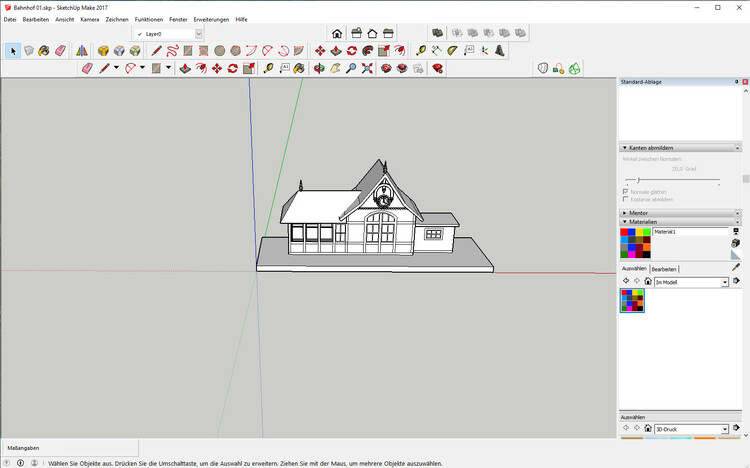Open the Kamera menu
This screenshot has height=468, width=750.
(89, 20)
